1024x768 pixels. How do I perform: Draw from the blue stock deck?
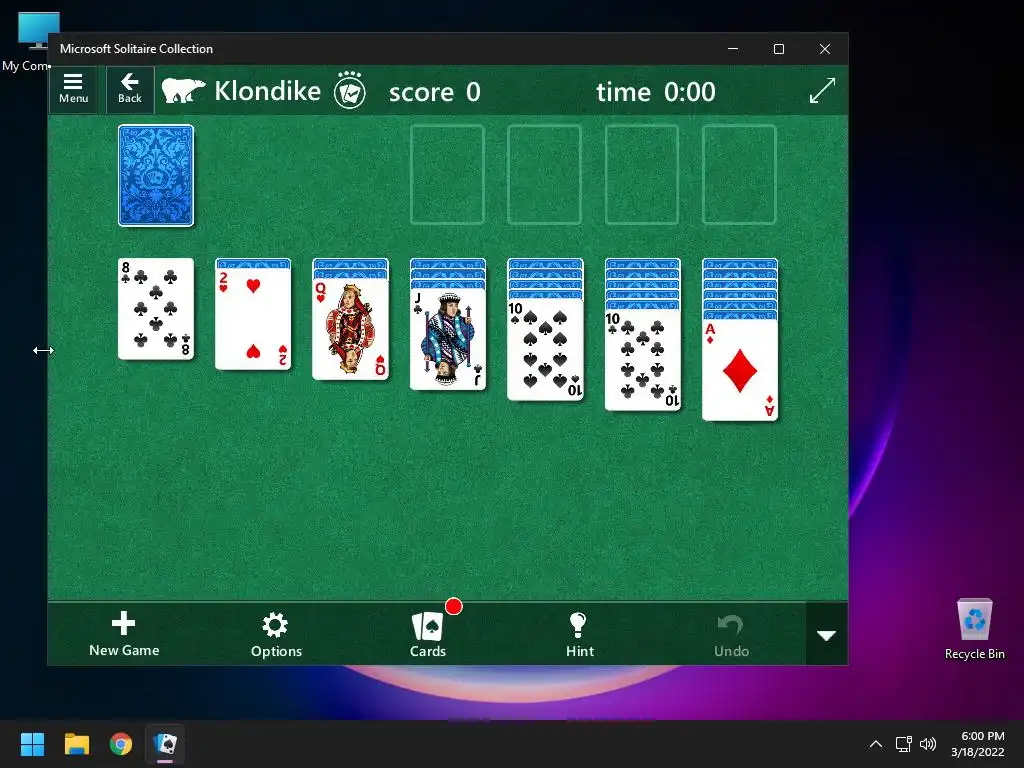(x=156, y=176)
